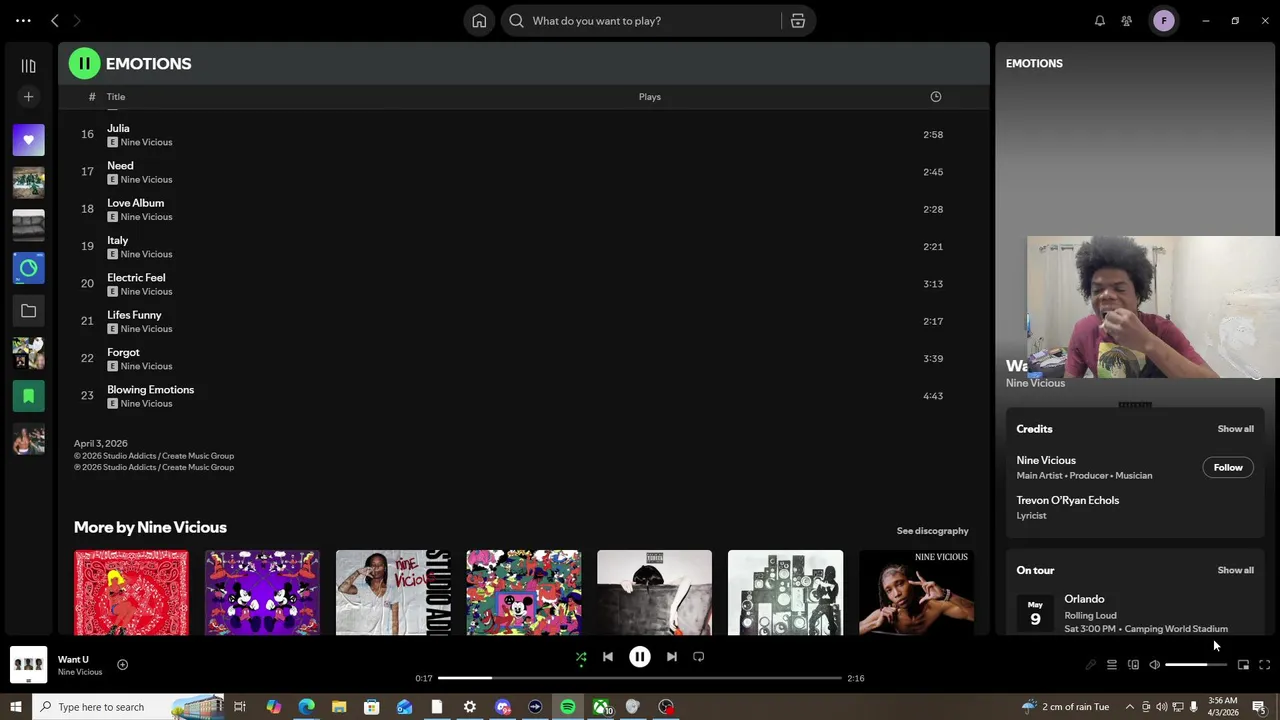This screenshot has height=720, width=1280.
Task: Click More by Nine Vicious heading
Action: (x=150, y=527)
